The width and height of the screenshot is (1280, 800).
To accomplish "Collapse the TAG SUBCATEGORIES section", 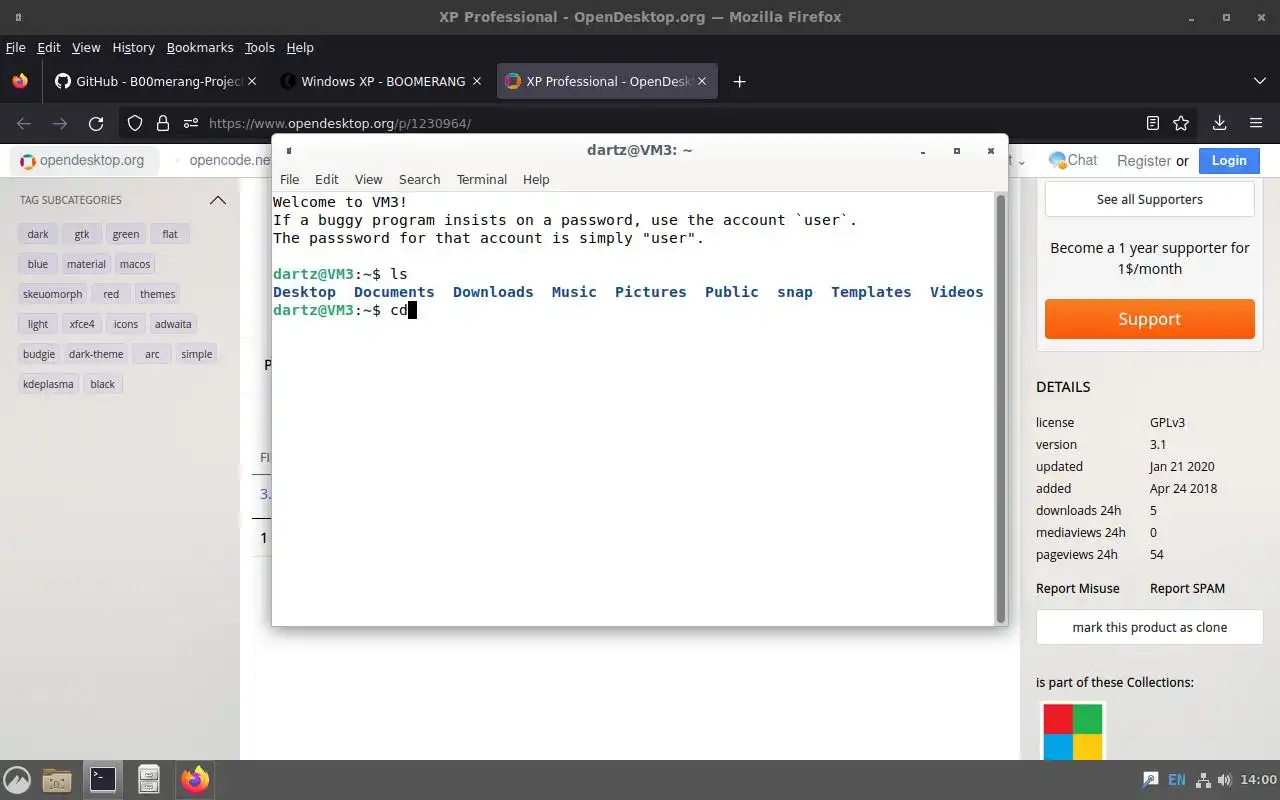I will [x=217, y=200].
